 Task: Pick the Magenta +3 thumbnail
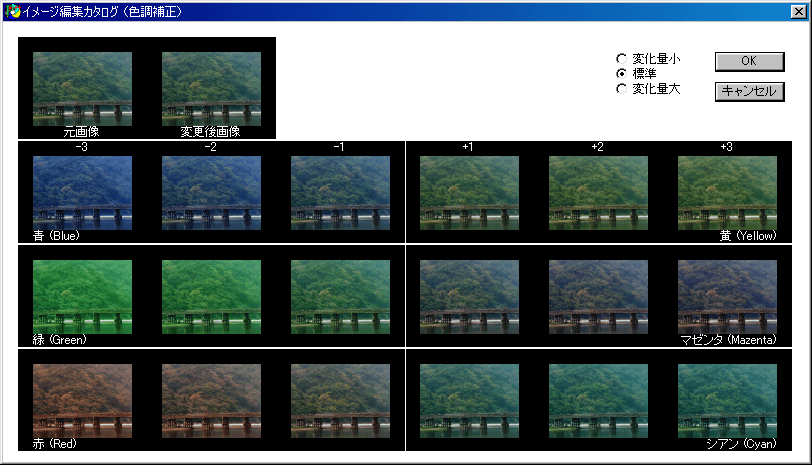tap(727, 297)
